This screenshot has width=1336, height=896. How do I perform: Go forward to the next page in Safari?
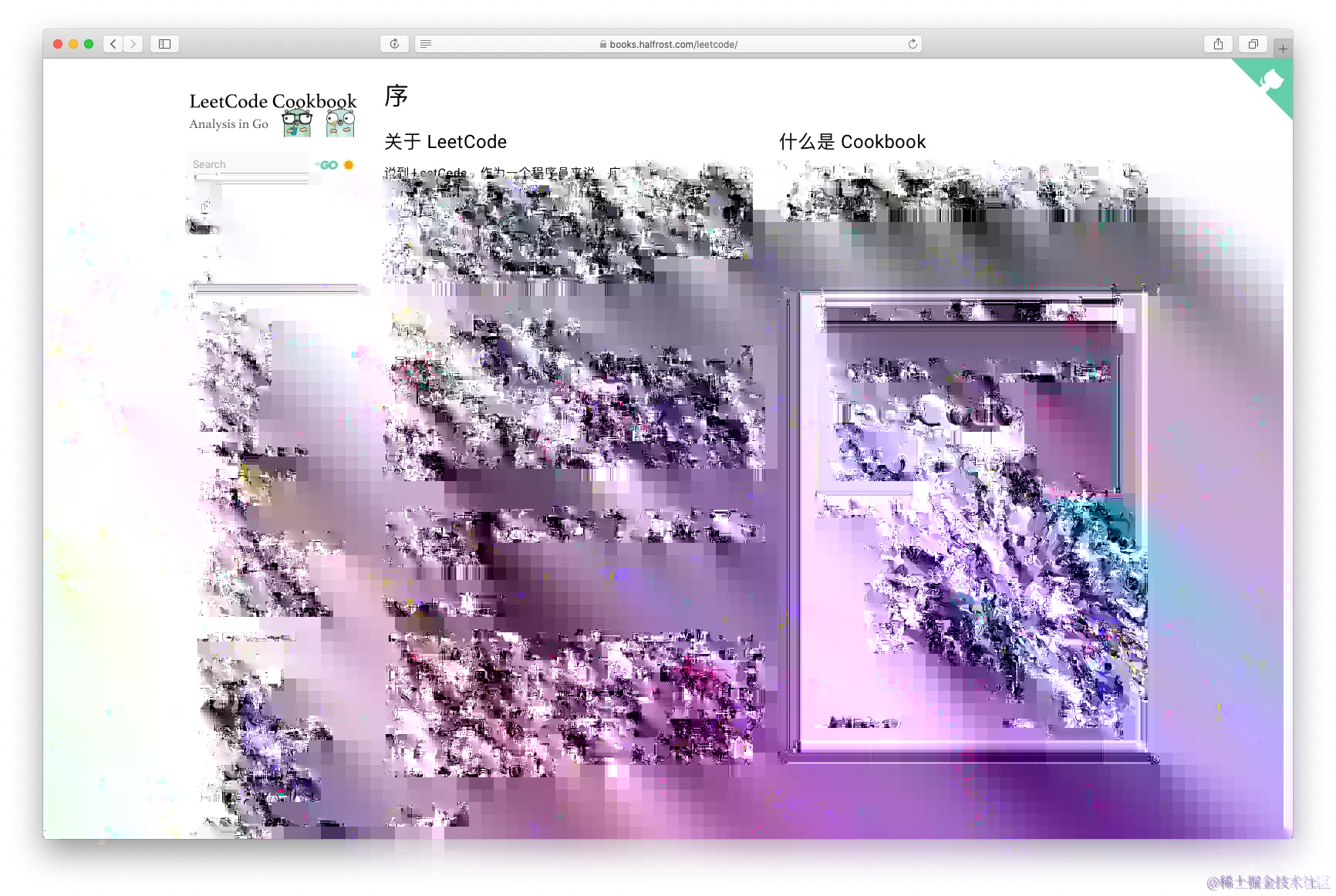coord(133,44)
